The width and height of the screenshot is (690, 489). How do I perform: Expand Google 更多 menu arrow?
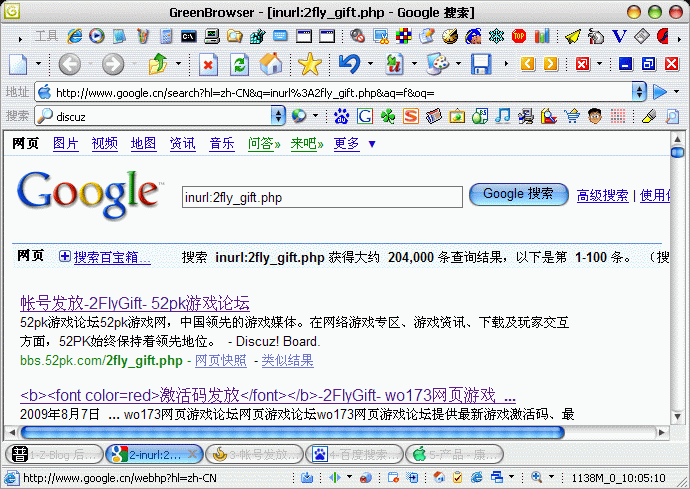(372, 144)
